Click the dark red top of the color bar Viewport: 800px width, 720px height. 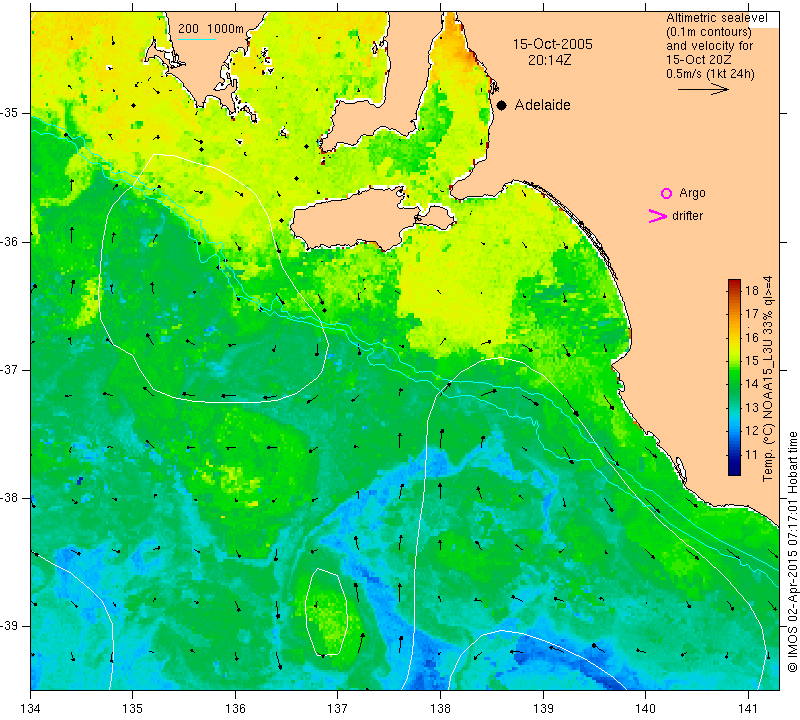(734, 282)
